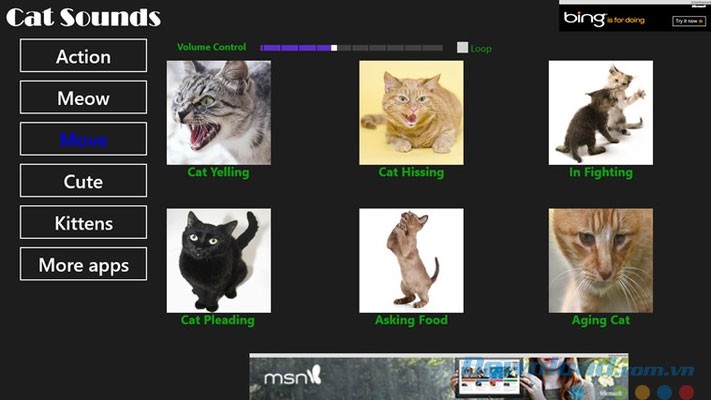
Task: Play the Aging Cat sound image
Action: point(600,260)
